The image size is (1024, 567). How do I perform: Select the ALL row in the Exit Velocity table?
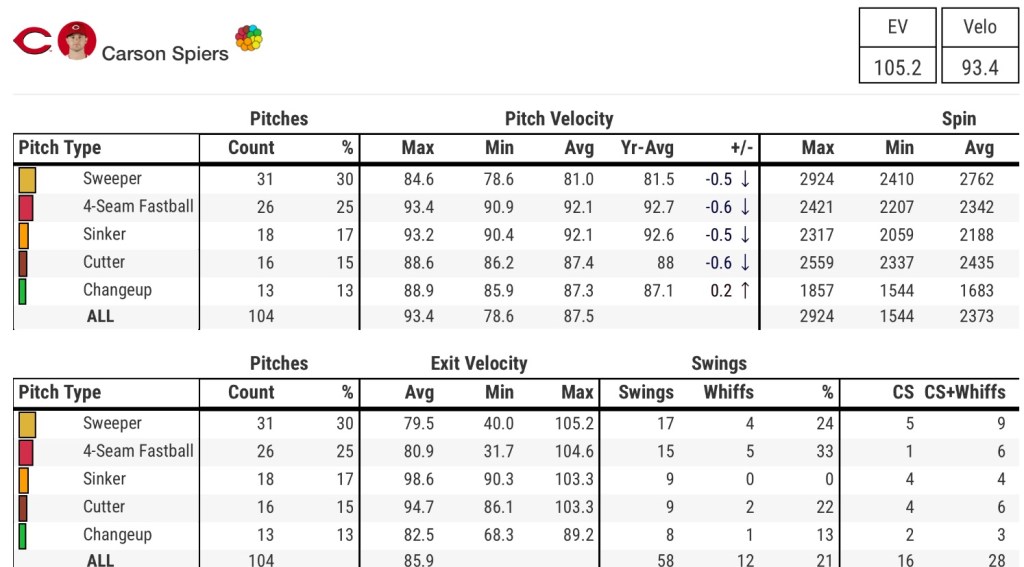100,560
